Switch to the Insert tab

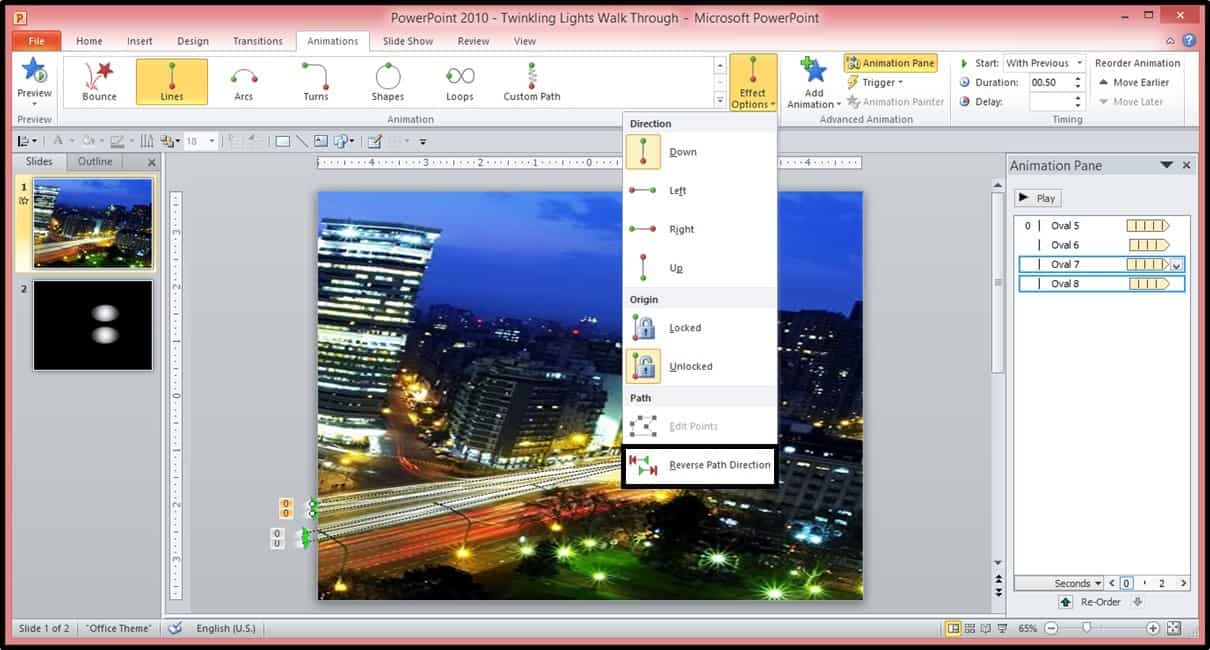(x=140, y=41)
